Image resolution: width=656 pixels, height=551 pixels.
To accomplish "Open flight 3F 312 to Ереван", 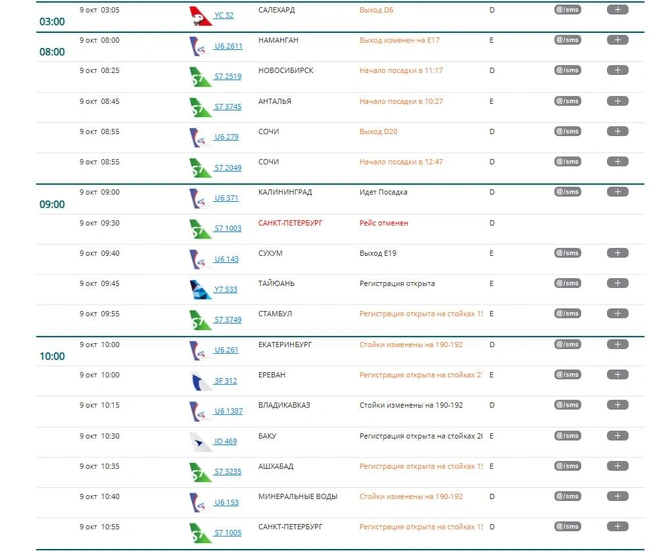I will pos(226,381).
